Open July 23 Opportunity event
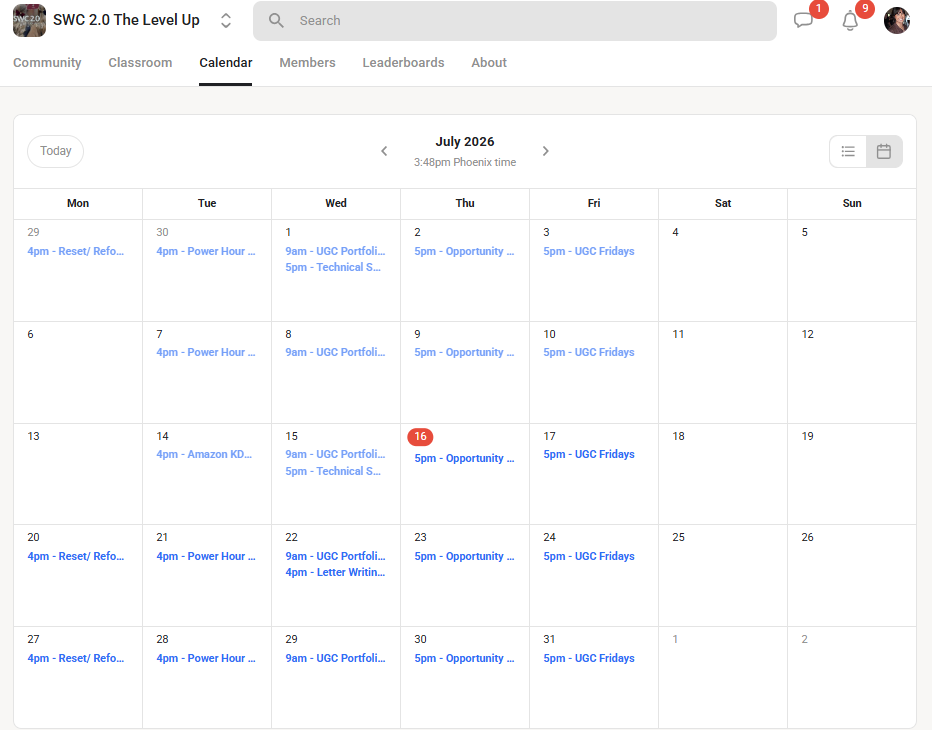Screen dimensions: 932x730 click(464, 556)
